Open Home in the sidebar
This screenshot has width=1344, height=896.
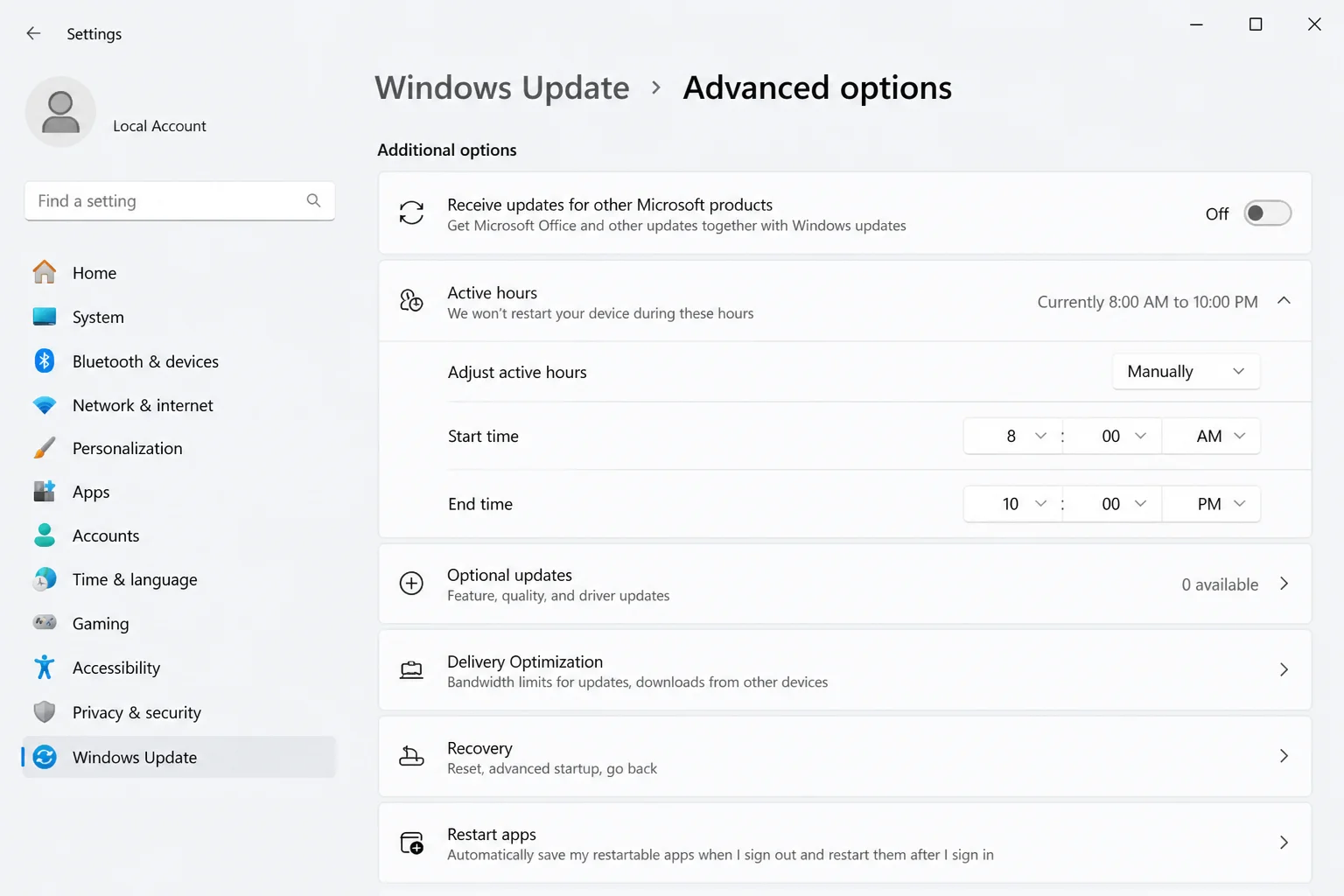pyautogui.click(x=179, y=273)
